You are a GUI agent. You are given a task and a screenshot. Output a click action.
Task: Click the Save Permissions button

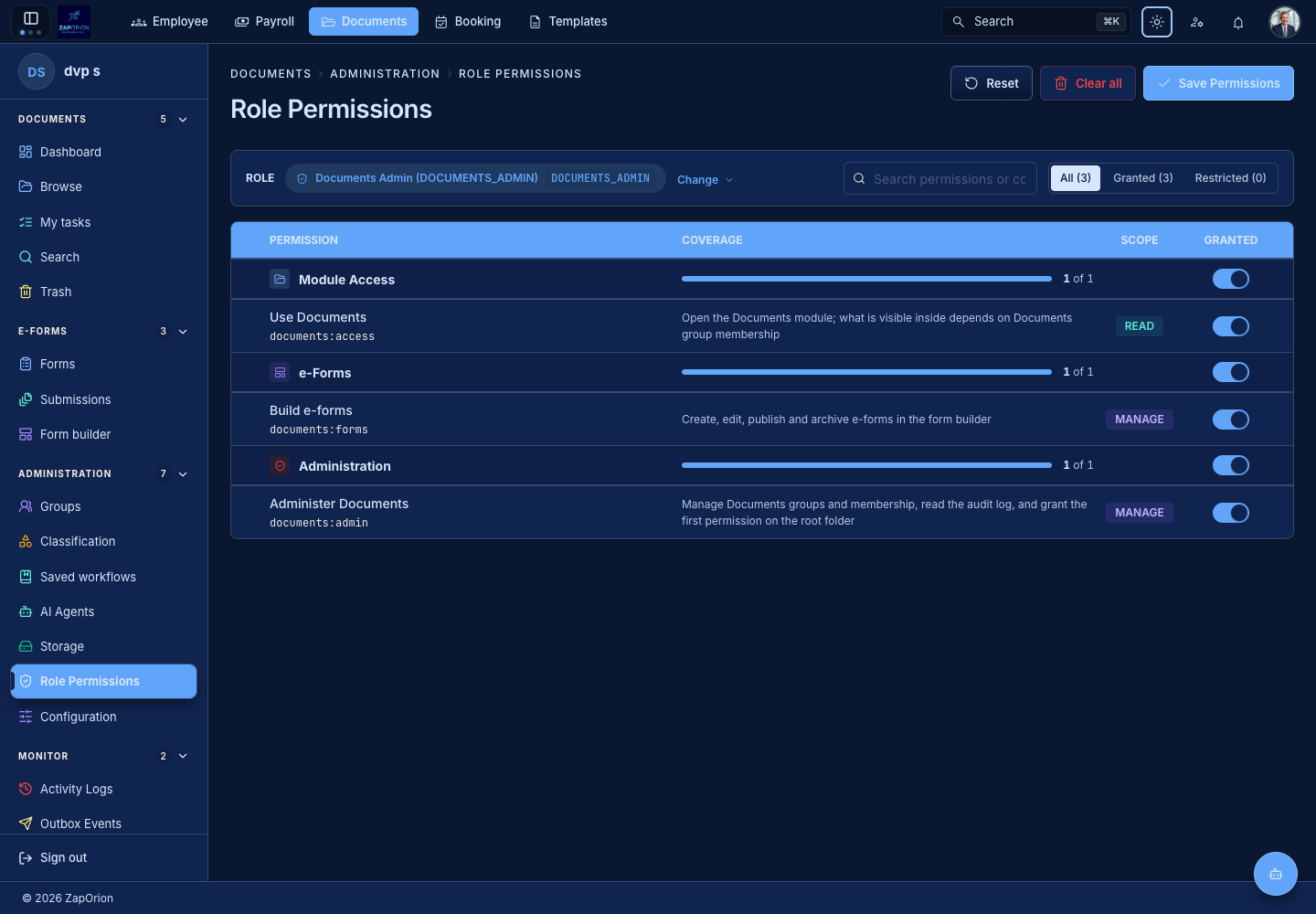(x=1218, y=83)
